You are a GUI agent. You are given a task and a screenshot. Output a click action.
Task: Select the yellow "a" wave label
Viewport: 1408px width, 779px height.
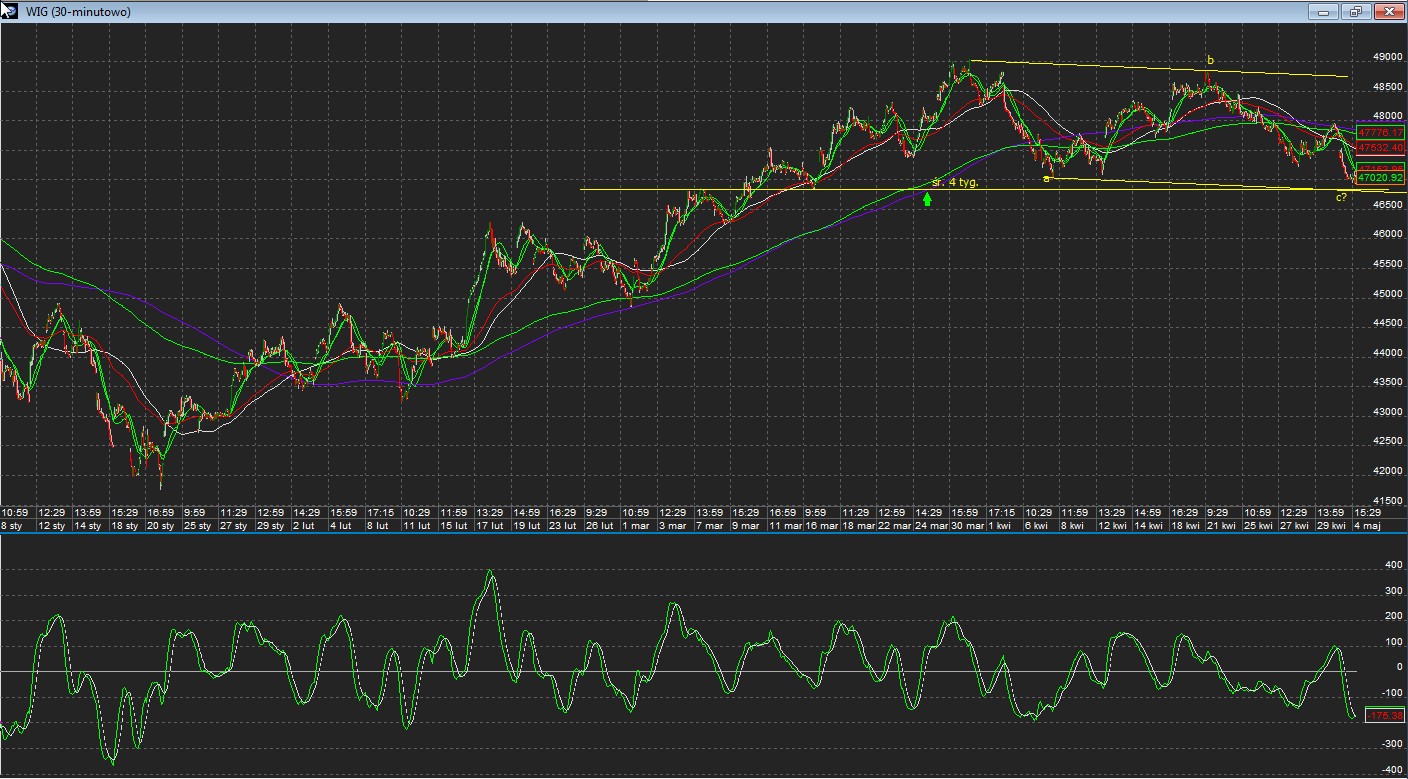point(1046,179)
